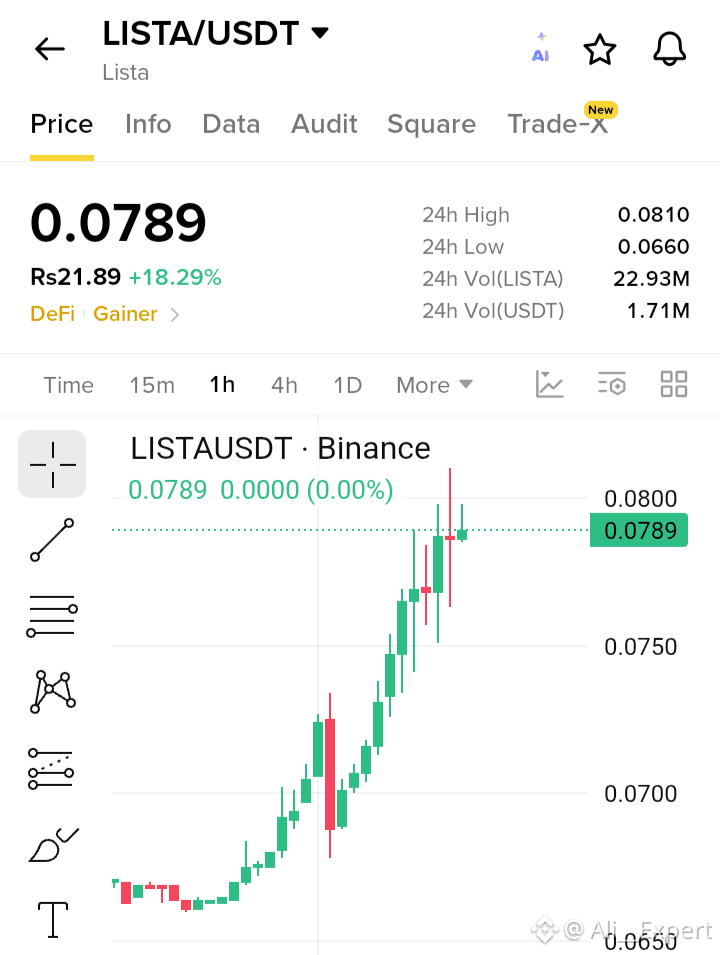
Task: Click the green 0.0789 price axis label
Action: pos(639,530)
